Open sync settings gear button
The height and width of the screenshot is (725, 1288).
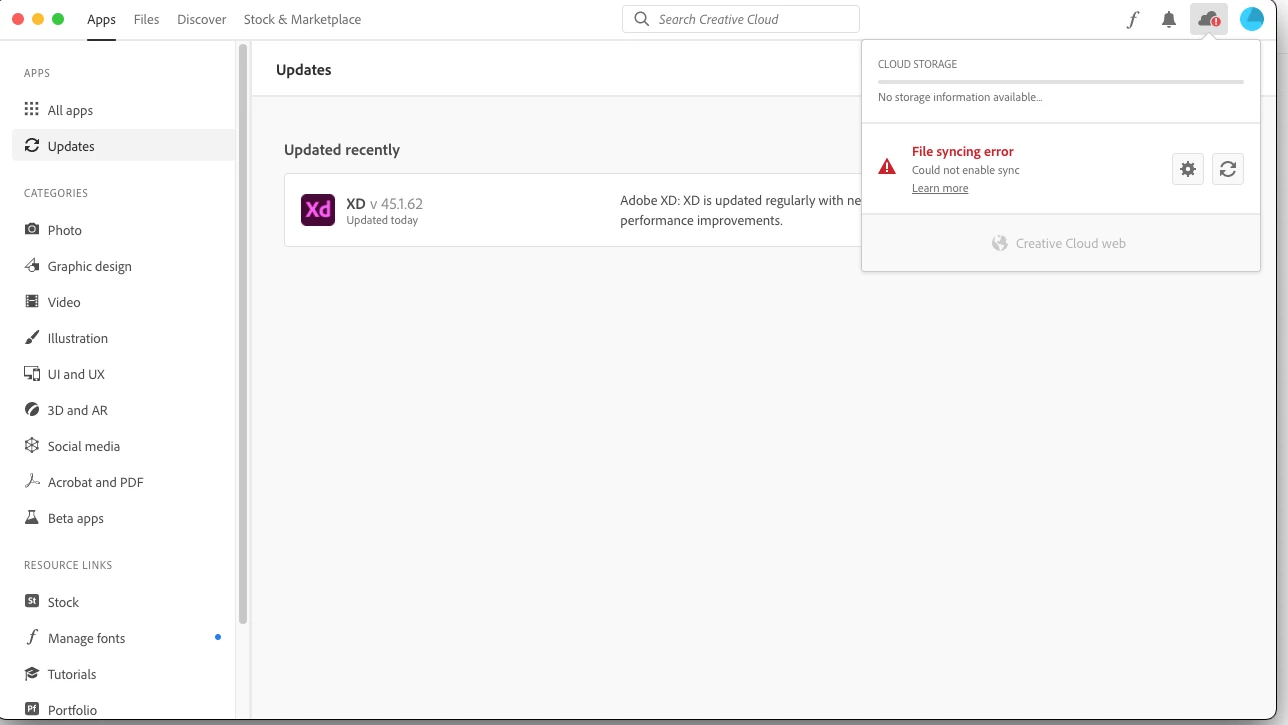point(1188,169)
